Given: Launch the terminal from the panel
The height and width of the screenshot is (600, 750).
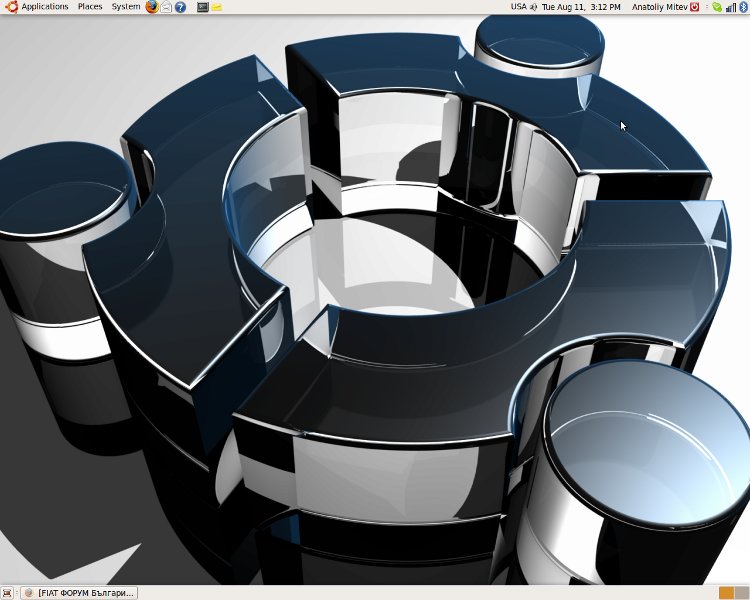Looking at the screenshot, I should 203,7.
